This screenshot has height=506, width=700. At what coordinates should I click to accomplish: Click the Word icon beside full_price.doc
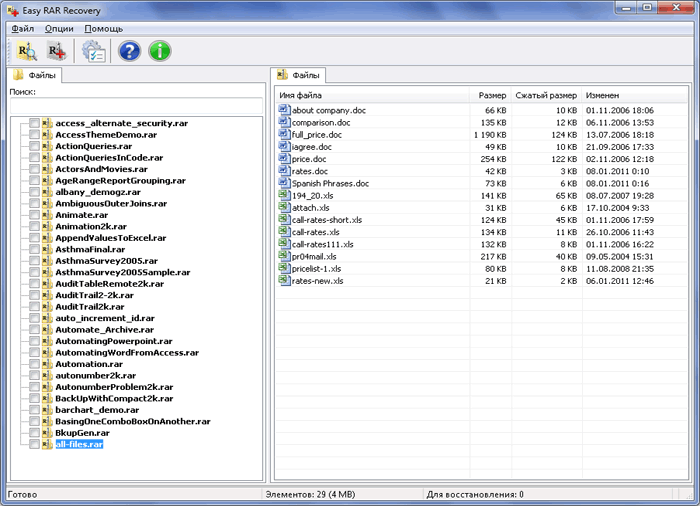[x=284, y=134]
